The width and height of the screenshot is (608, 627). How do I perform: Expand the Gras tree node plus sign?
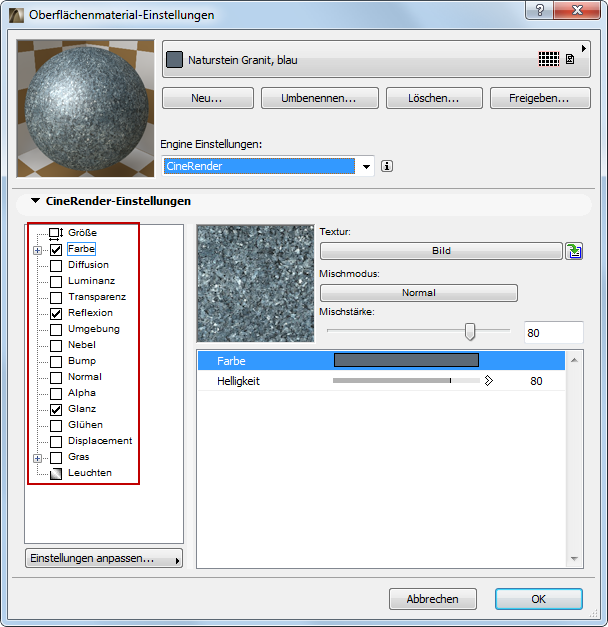(38, 458)
